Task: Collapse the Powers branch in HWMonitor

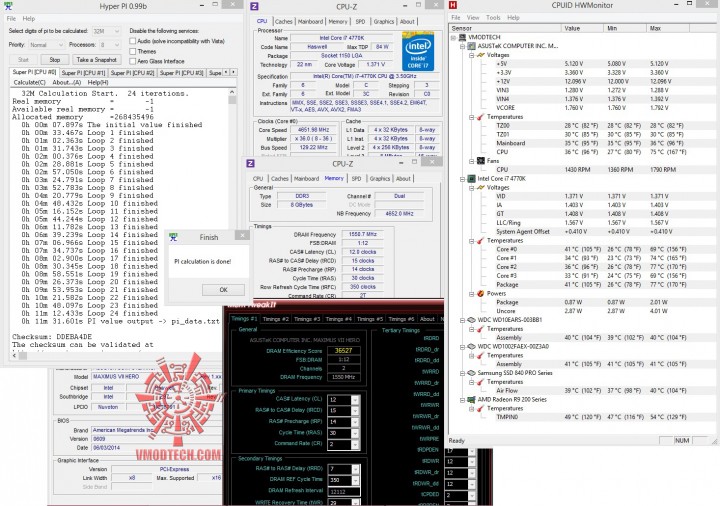Action: pyautogui.click(x=472, y=293)
